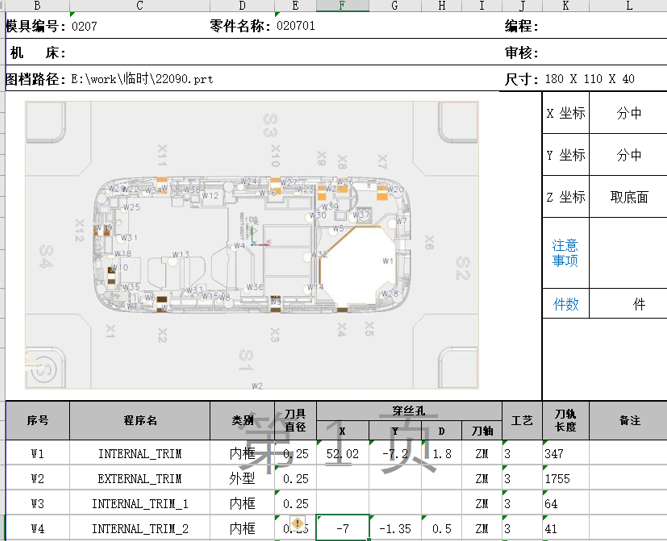Select column K header
The height and width of the screenshot is (541, 667).
pos(566,6)
